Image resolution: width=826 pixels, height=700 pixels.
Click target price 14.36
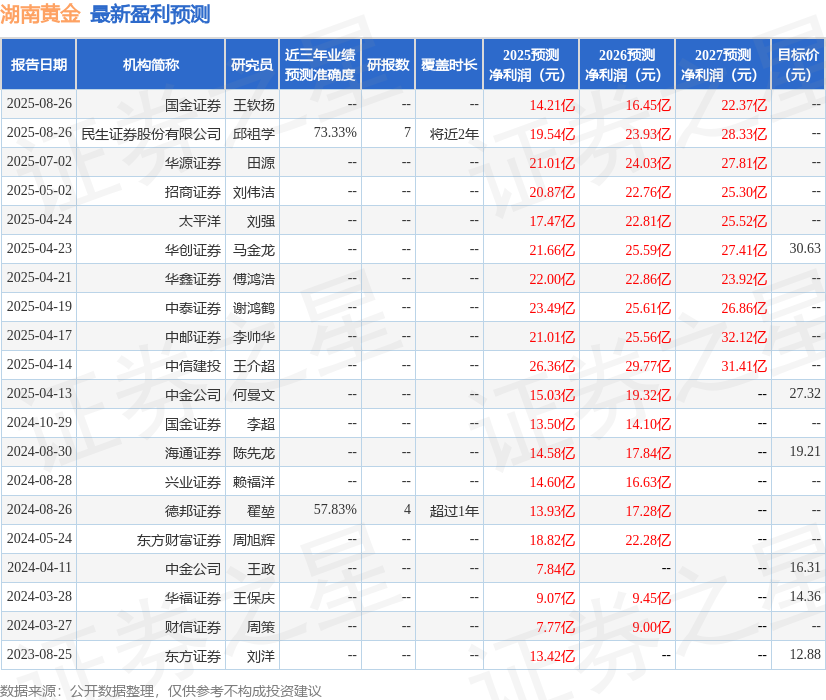pos(805,596)
